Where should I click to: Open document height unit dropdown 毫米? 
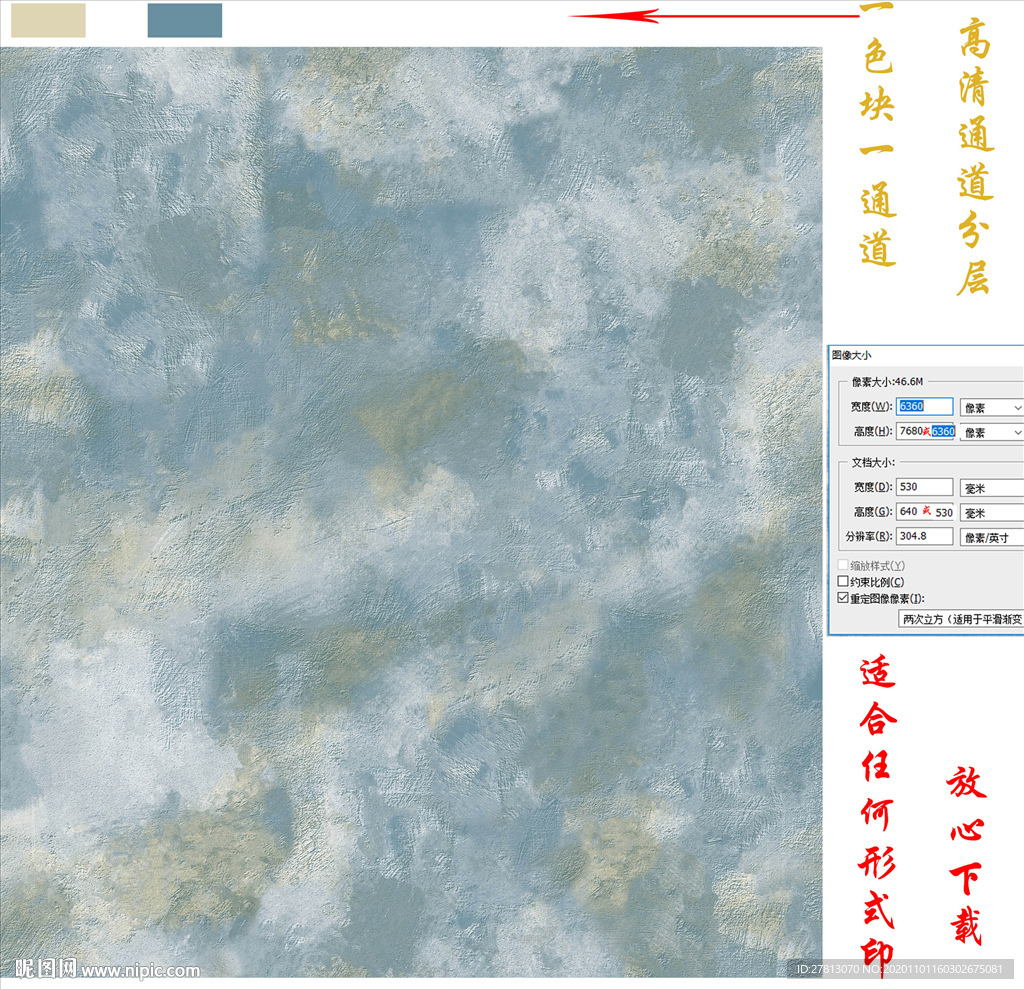tap(991, 513)
